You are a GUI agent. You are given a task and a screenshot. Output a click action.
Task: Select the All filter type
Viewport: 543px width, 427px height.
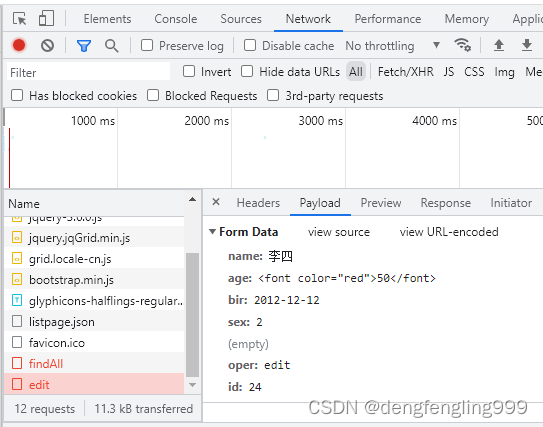pyautogui.click(x=356, y=72)
